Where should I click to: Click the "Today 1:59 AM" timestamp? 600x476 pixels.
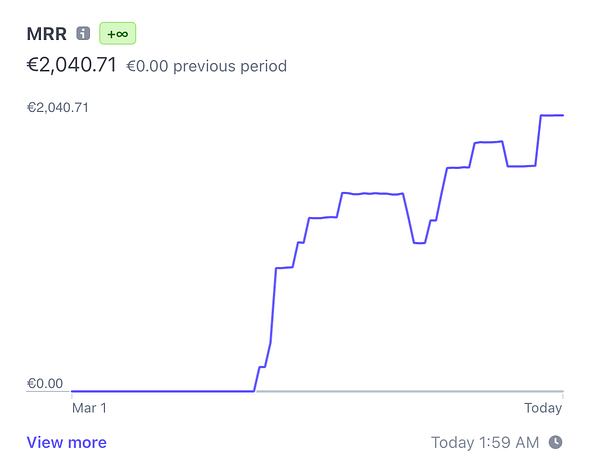(x=485, y=442)
